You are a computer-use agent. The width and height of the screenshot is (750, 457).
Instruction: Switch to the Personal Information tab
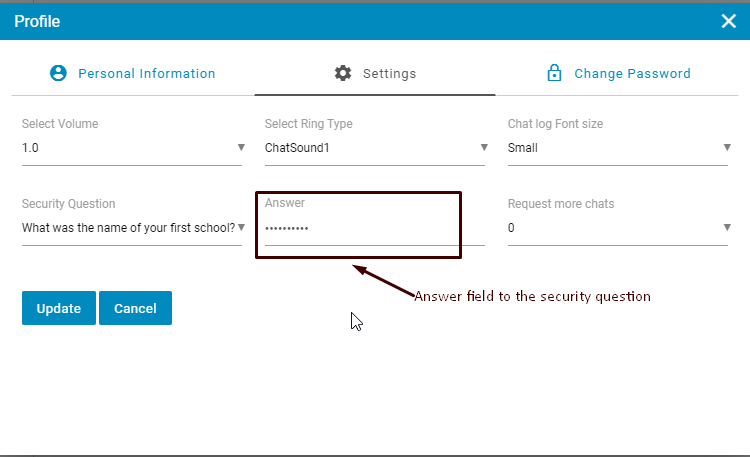pos(146,73)
